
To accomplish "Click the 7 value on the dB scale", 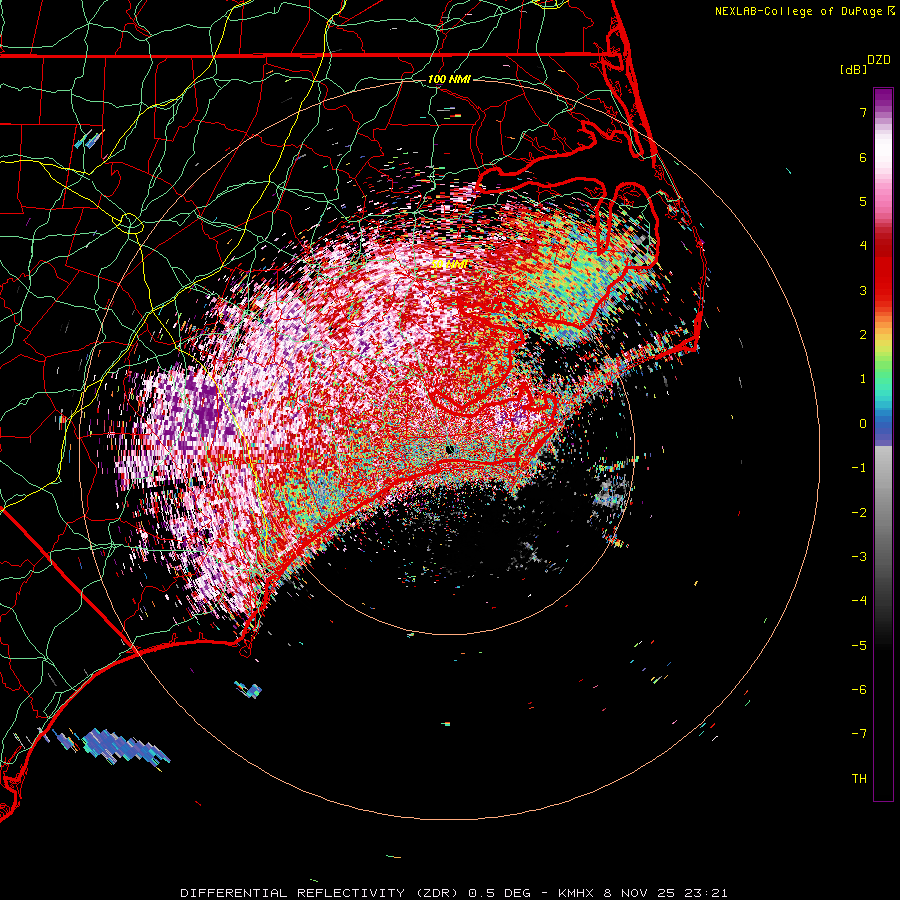I will [x=863, y=112].
